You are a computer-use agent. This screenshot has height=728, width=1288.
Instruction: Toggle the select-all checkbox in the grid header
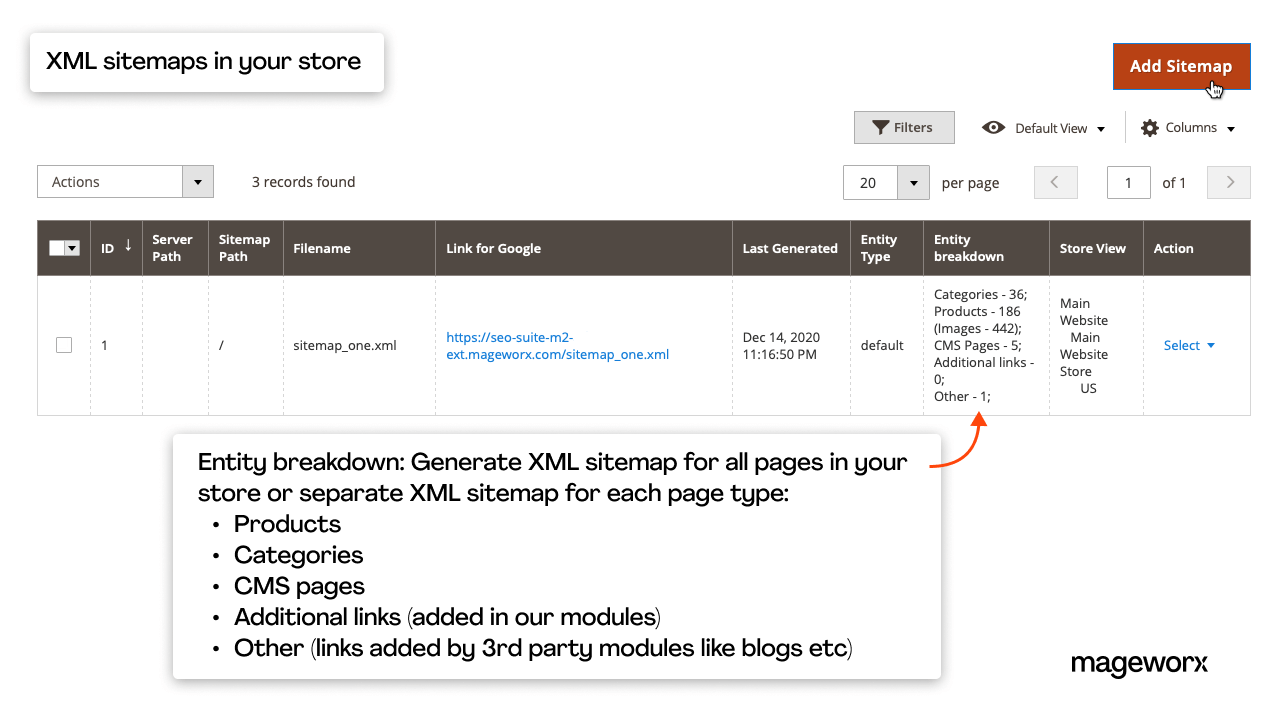click(x=58, y=247)
